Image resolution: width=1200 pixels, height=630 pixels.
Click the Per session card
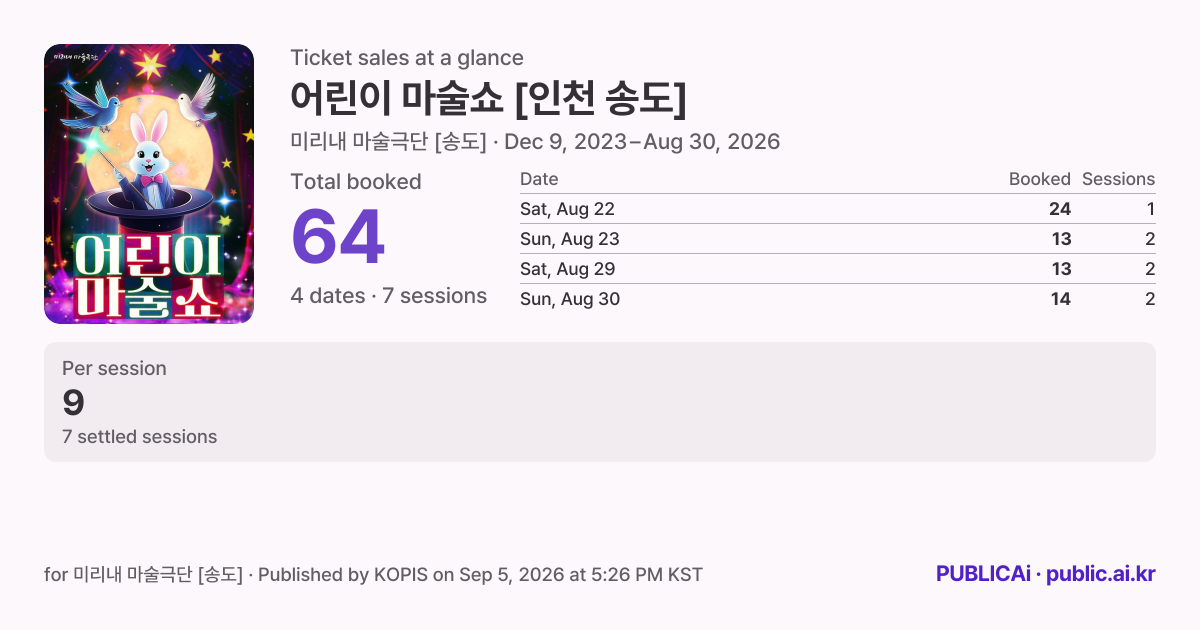coord(600,402)
